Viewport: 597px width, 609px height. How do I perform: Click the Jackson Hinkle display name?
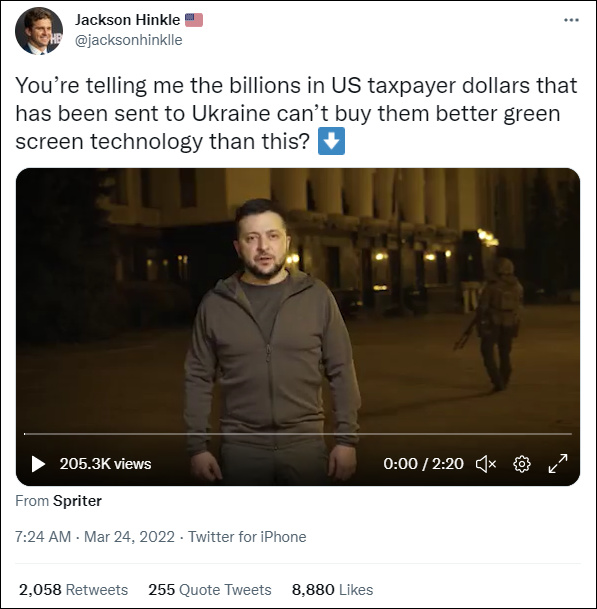click(x=127, y=20)
